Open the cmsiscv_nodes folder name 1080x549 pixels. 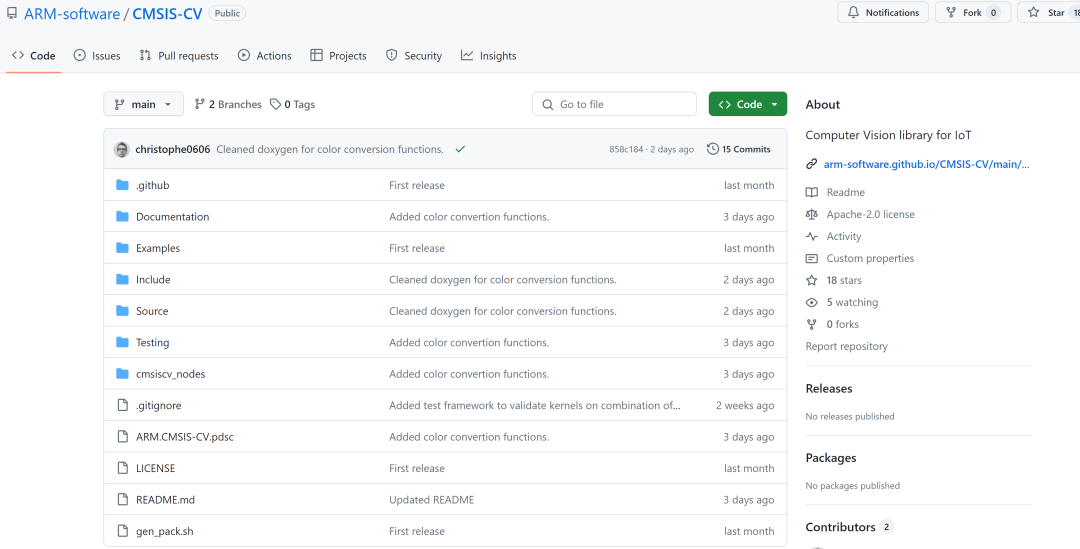tap(170, 374)
